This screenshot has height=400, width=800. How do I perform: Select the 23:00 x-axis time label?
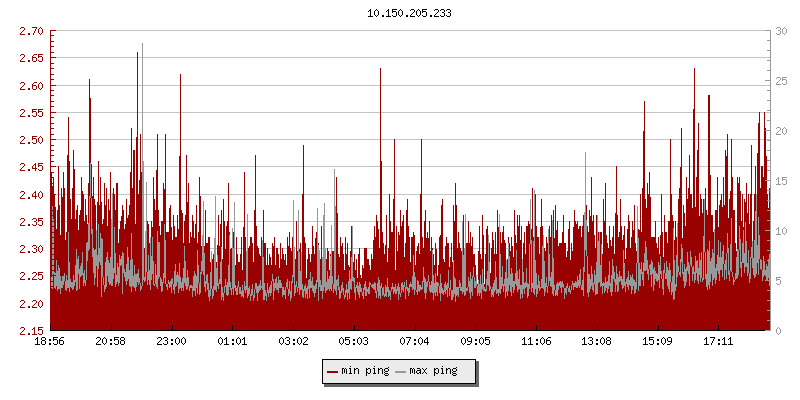pos(171,342)
